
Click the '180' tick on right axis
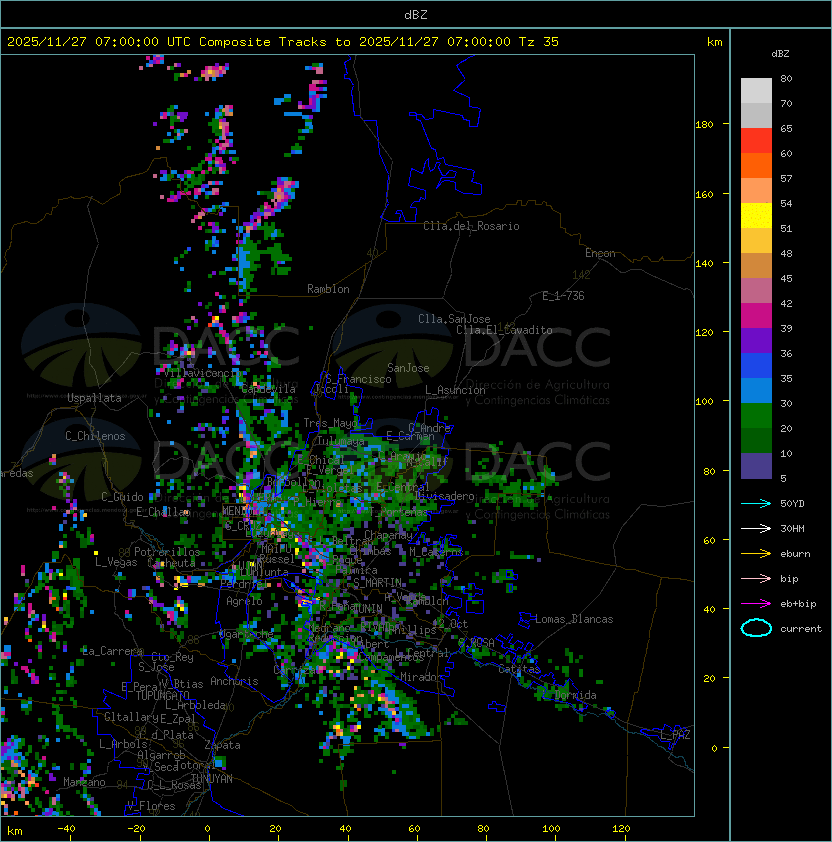pos(704,125)
